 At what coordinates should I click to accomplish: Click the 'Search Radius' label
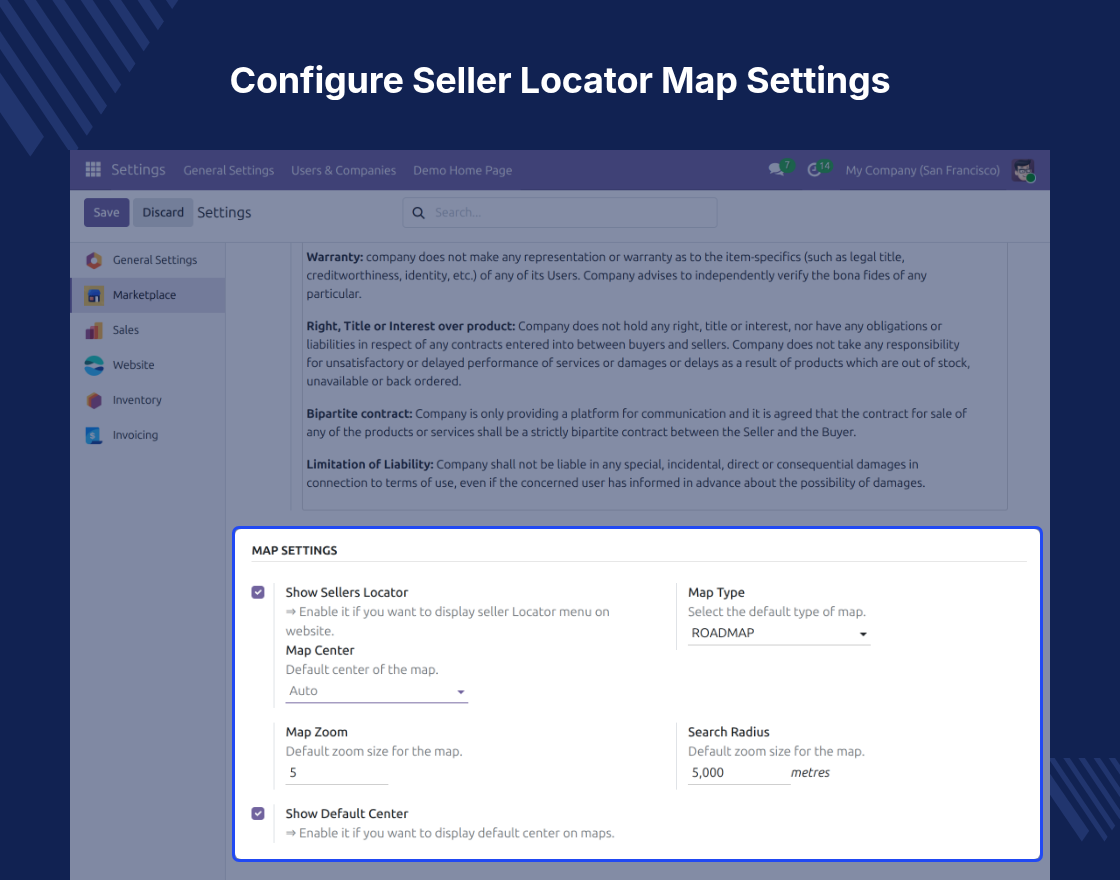pyautogui.click(x=728, y=732)
